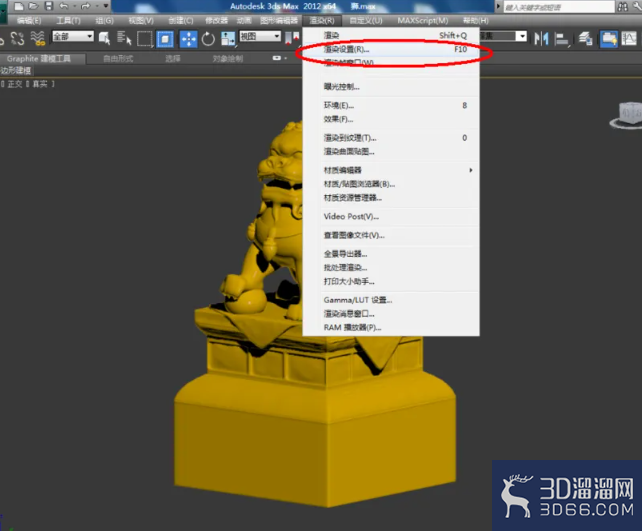The height and width of the screenshot is (531, 642).
Task: Switch to 自由形式 ribbon tab
Action: [118, 59]
